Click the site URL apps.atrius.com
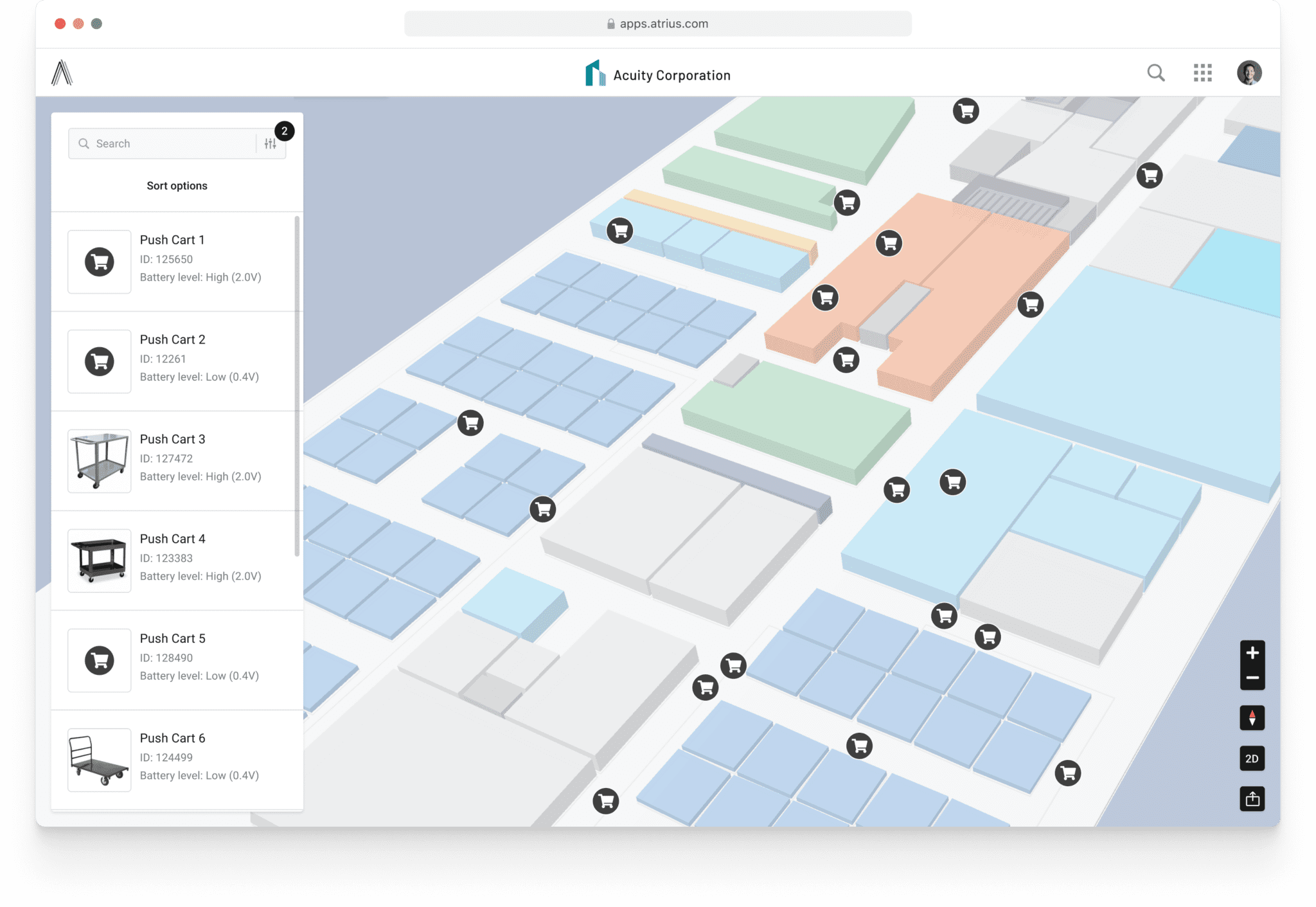 click(657, 23)
